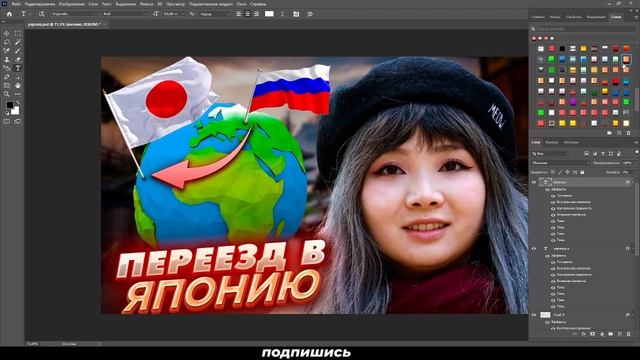Open the Warp Text icon
This screenshot has height=360, width=640.
point(282,14)
